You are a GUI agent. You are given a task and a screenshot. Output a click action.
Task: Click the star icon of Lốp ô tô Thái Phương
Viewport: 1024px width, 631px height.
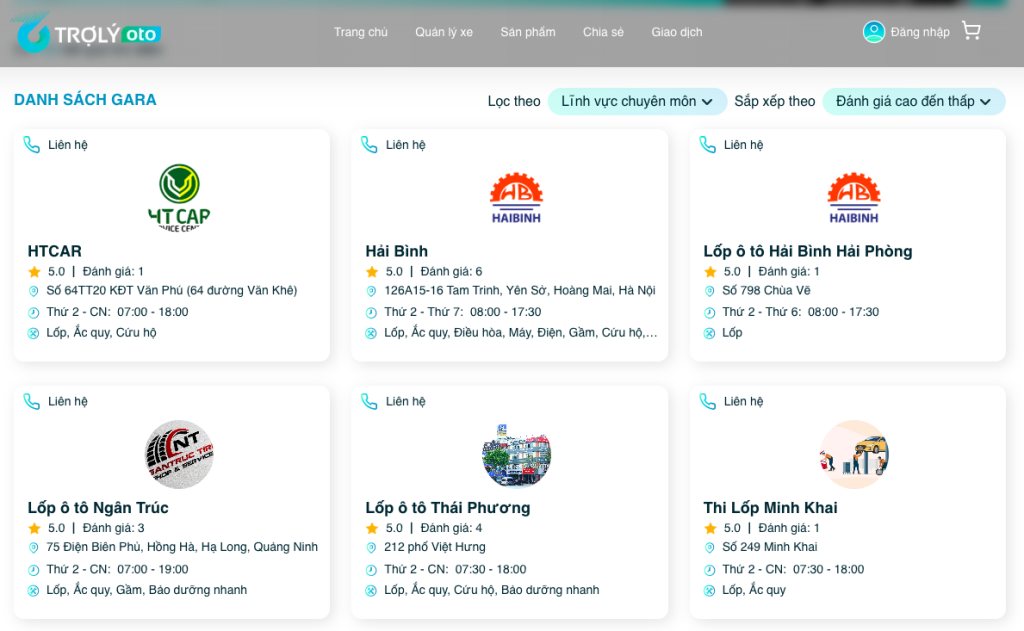point(372,528)
